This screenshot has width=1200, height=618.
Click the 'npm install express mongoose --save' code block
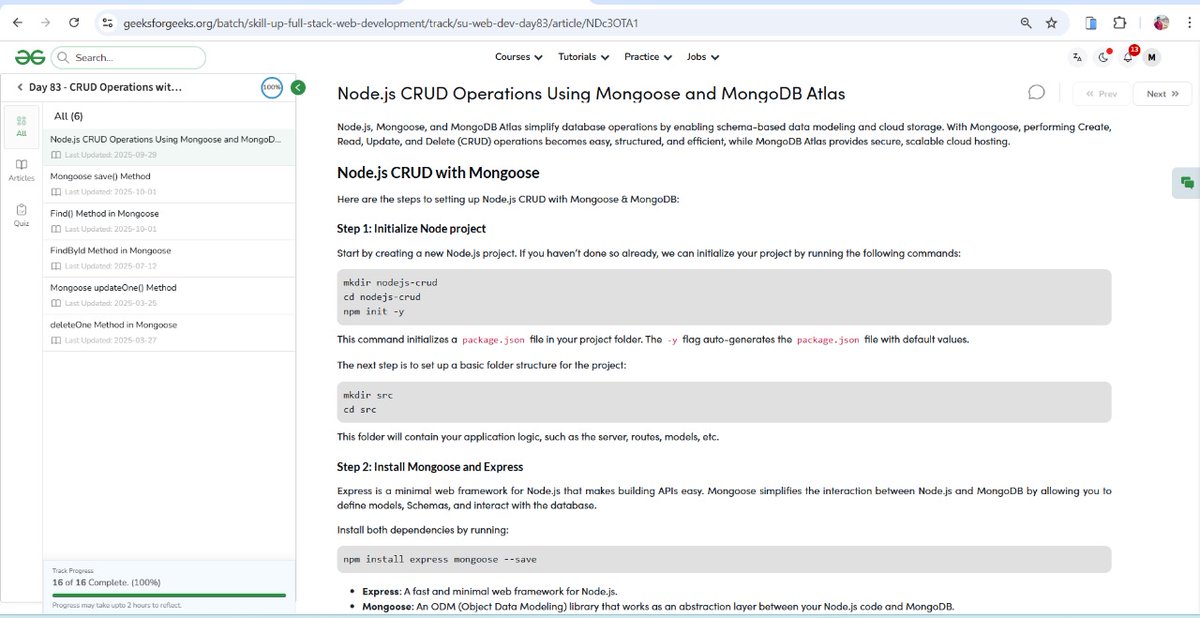[724, 559]
